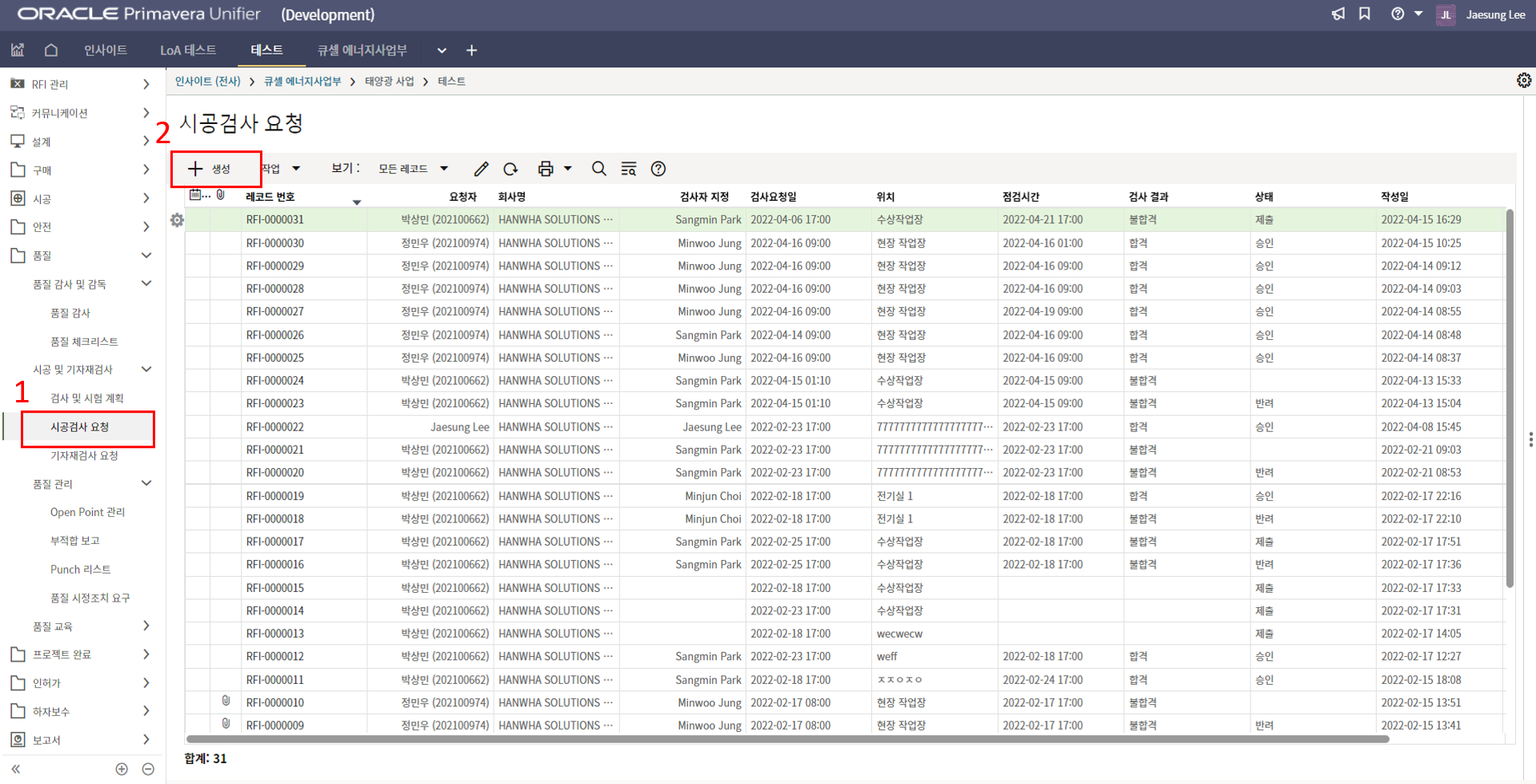This screenshot has width=1536, height=784.
Task: Switch to the LoA 테스트 tab
Action: pyautogui.click(x=188, y=50)
